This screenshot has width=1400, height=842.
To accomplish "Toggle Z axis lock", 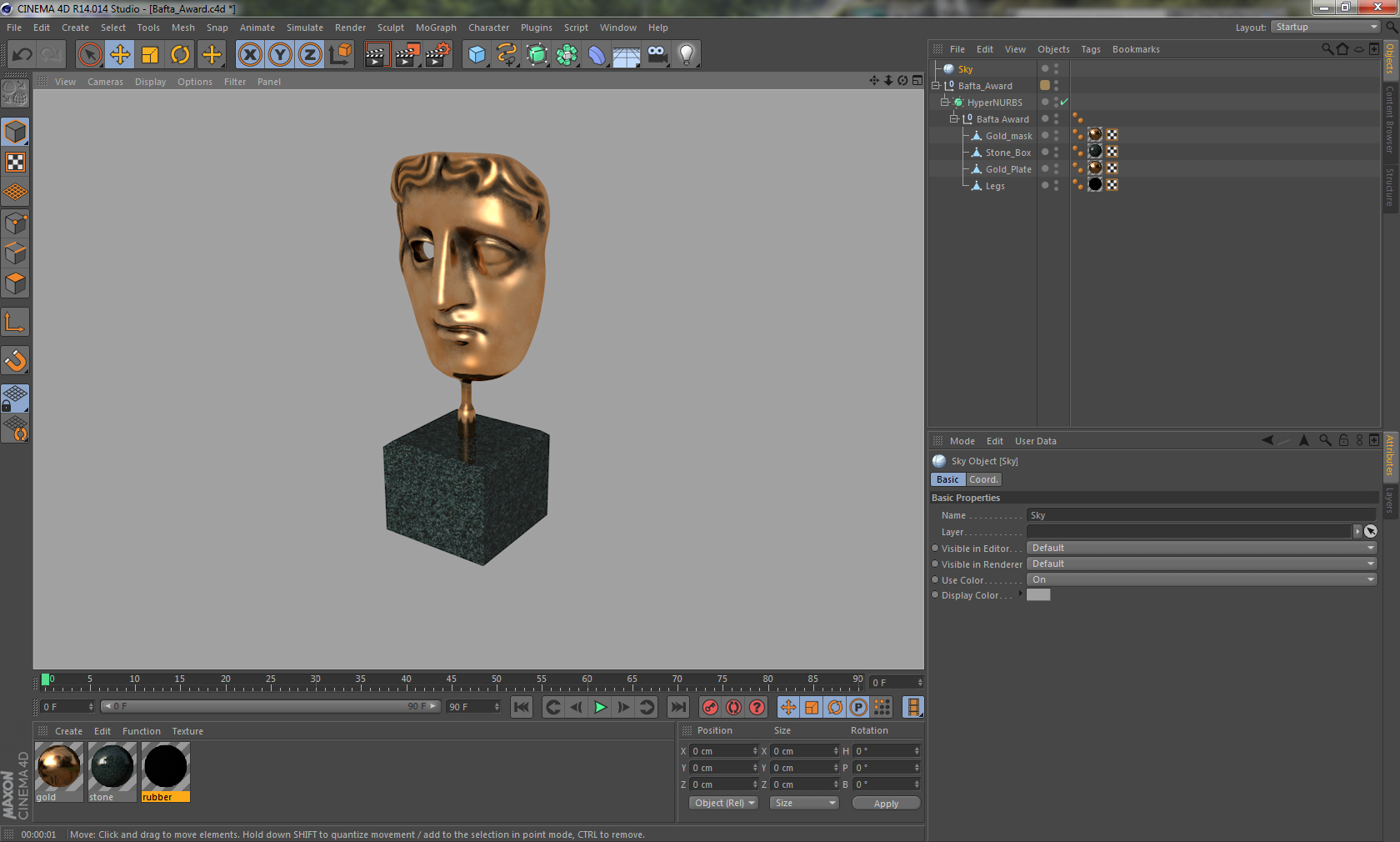I will [x=310, y=55].
